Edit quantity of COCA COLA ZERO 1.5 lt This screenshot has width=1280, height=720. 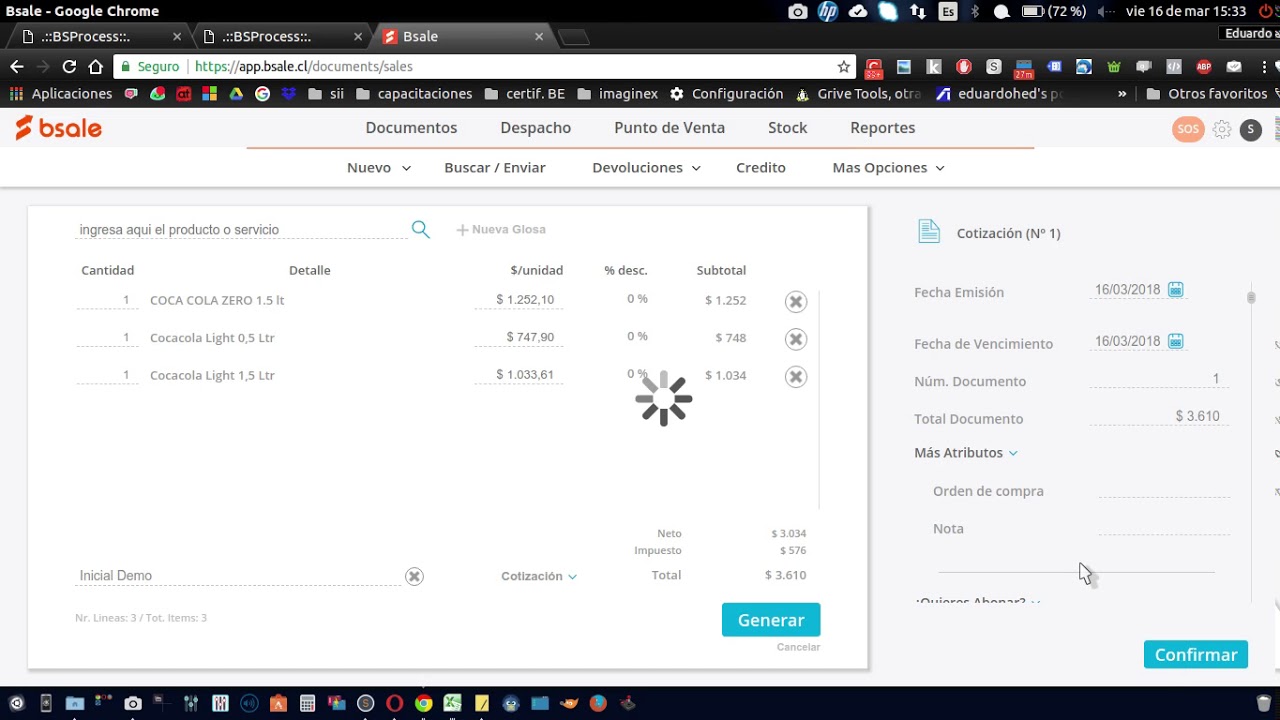pos(107,300)
